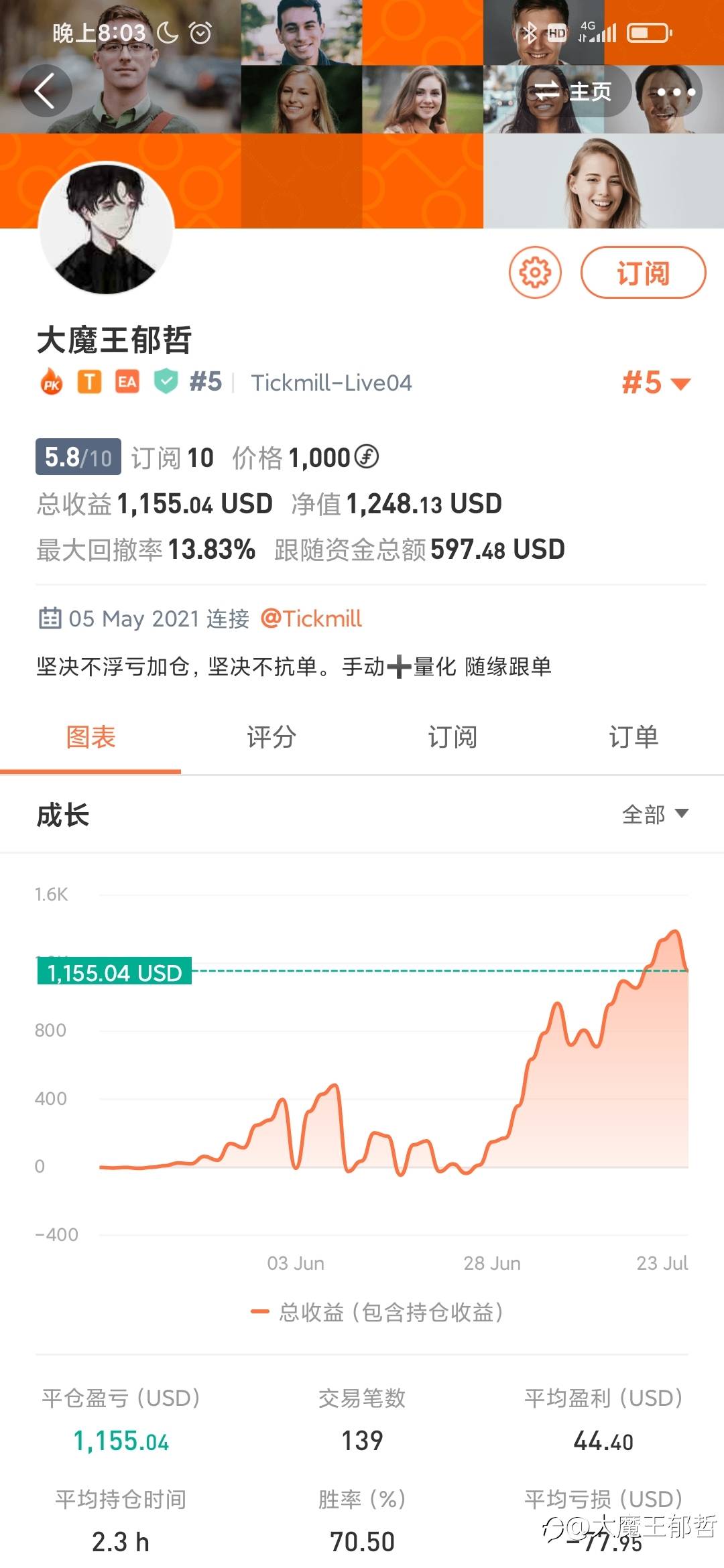Viewport: 724px width, 1568px height.
Task: Tap the EA badge icon
Action: (127, 382)
